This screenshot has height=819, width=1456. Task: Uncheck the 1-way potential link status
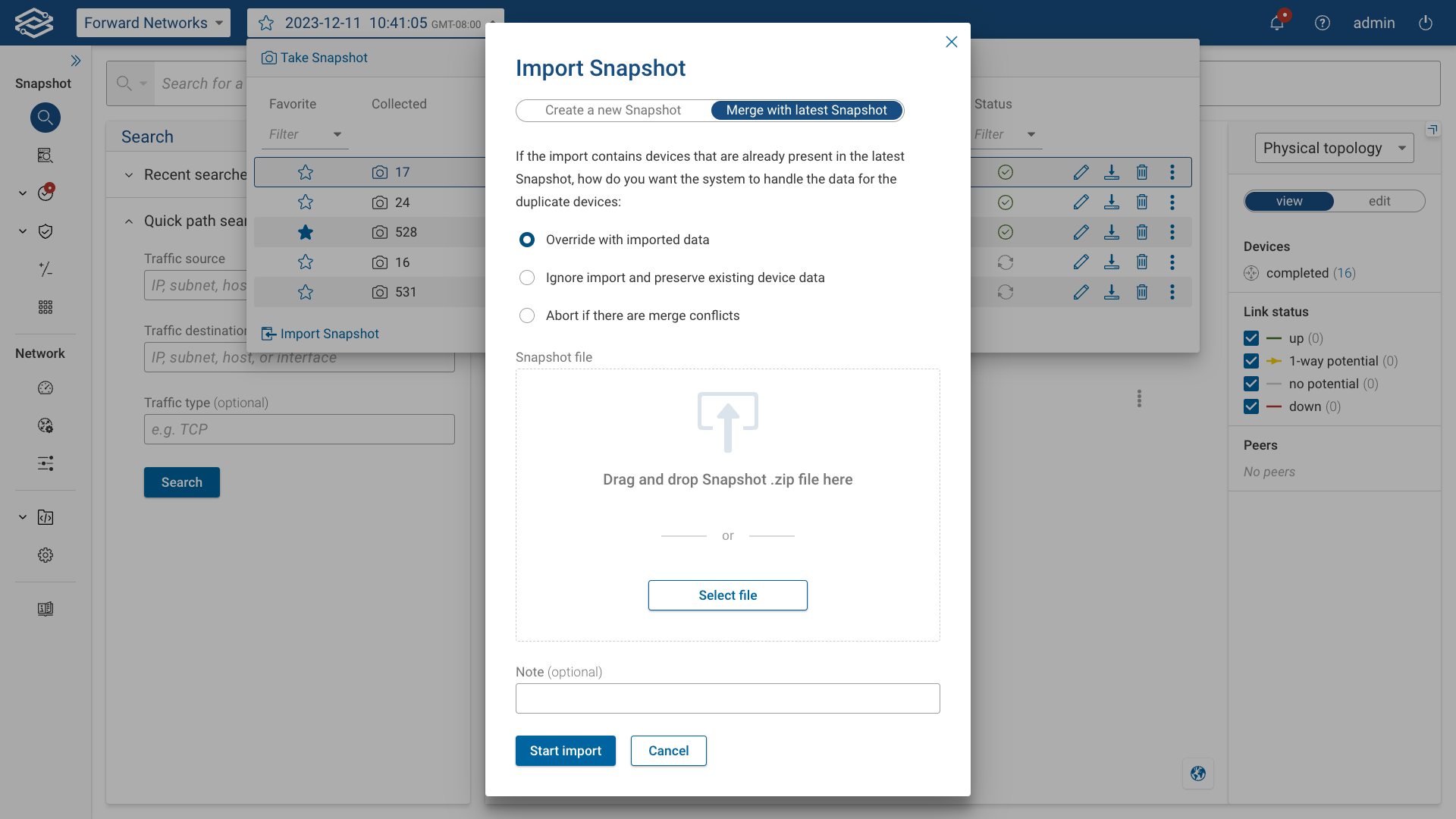(1250, 361)
